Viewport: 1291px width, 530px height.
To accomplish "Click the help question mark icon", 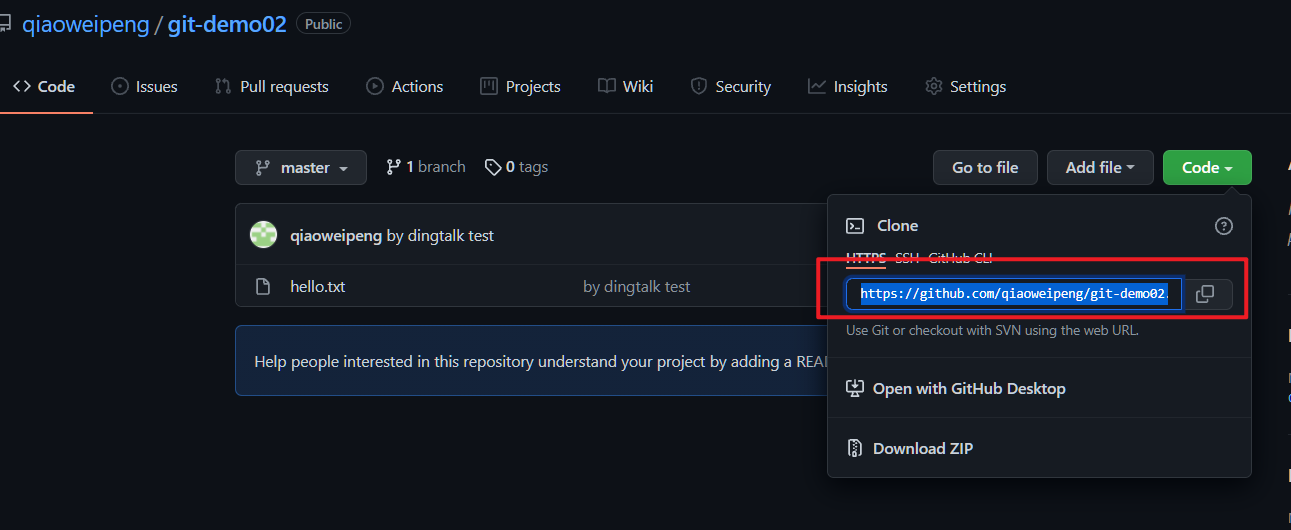I will click(x=1223, y=226).
